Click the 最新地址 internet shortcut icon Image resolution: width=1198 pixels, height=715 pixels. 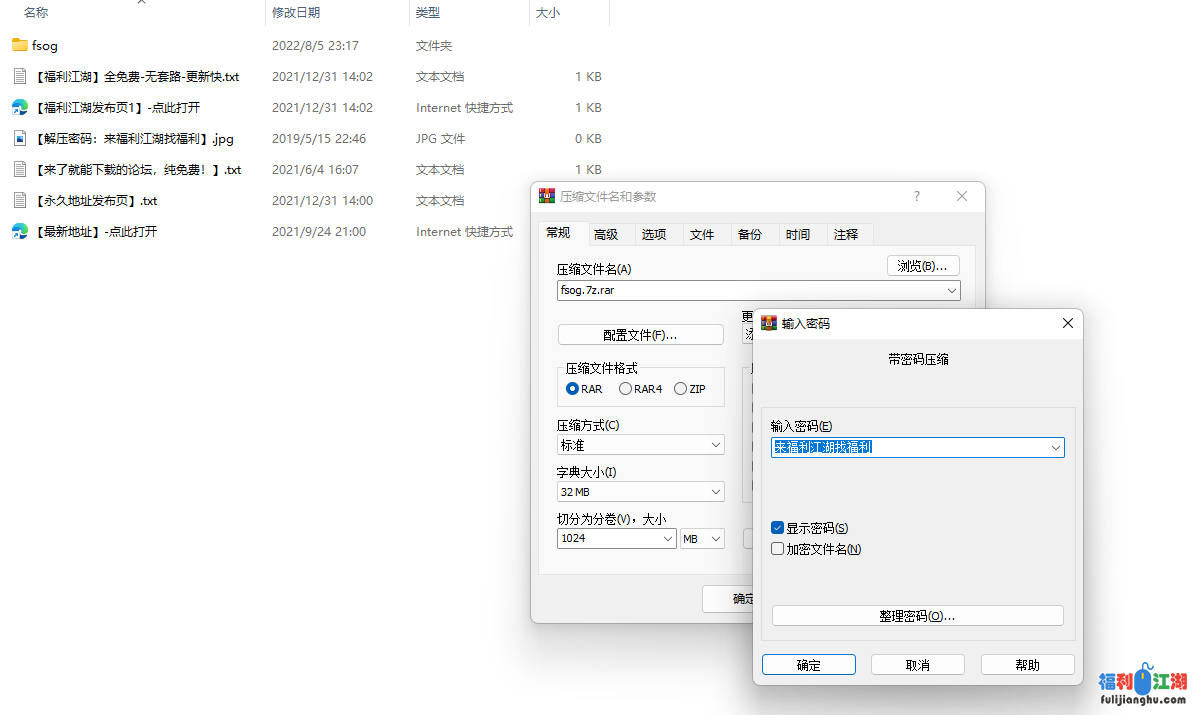(19, 231)
